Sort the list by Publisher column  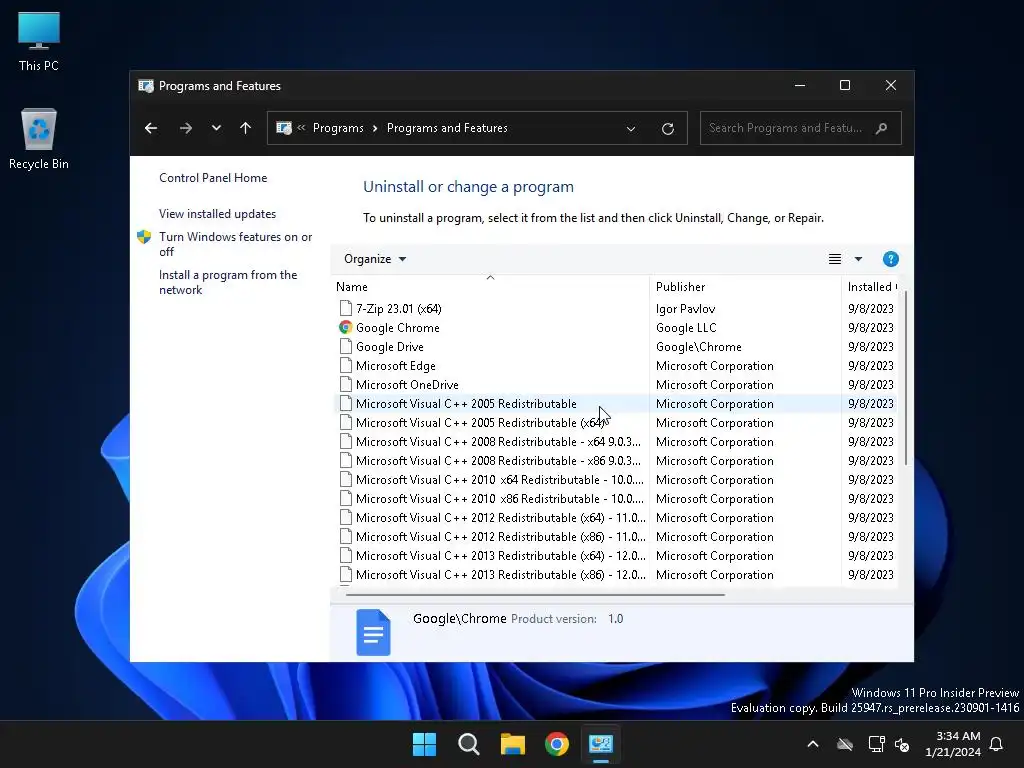(x=745, y=287)
